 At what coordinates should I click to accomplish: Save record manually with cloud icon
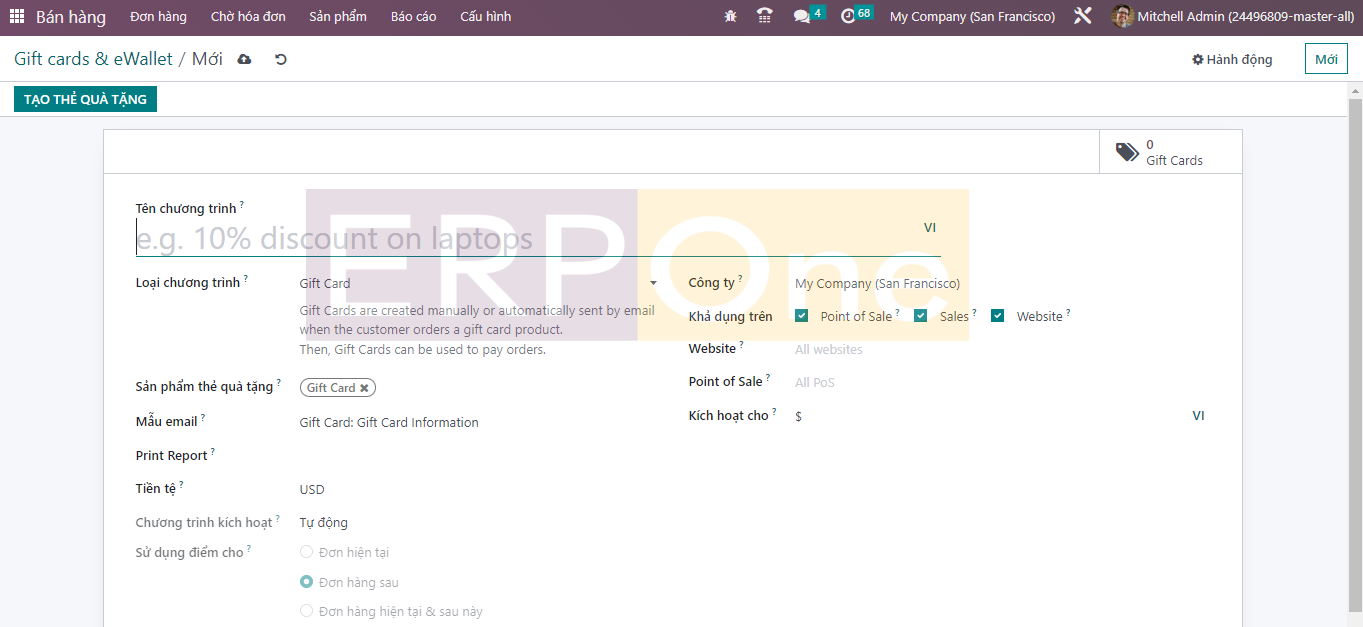click(x=244, y=60)
